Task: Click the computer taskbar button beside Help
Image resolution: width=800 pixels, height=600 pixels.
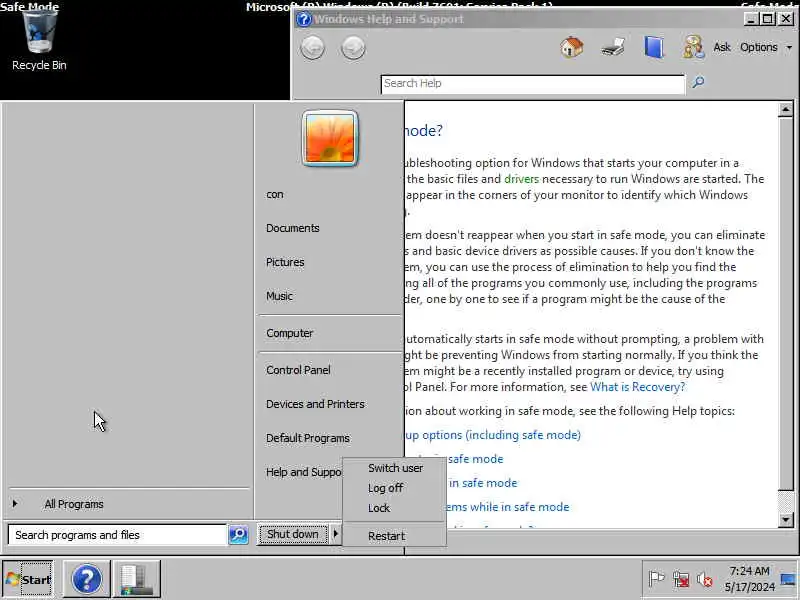Action: click(x=137, y=579)
